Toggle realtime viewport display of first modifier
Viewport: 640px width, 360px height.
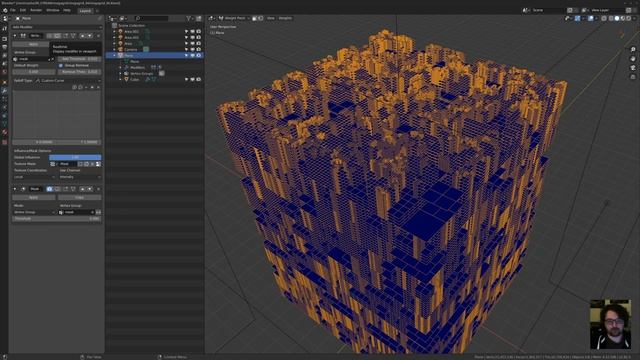pyautogui.click(x=58, y=36)
